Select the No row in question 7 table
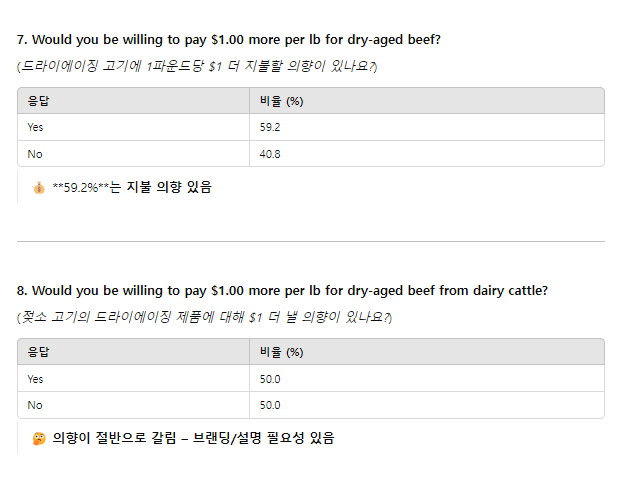The image size is (637, 492). click(311, 154)
